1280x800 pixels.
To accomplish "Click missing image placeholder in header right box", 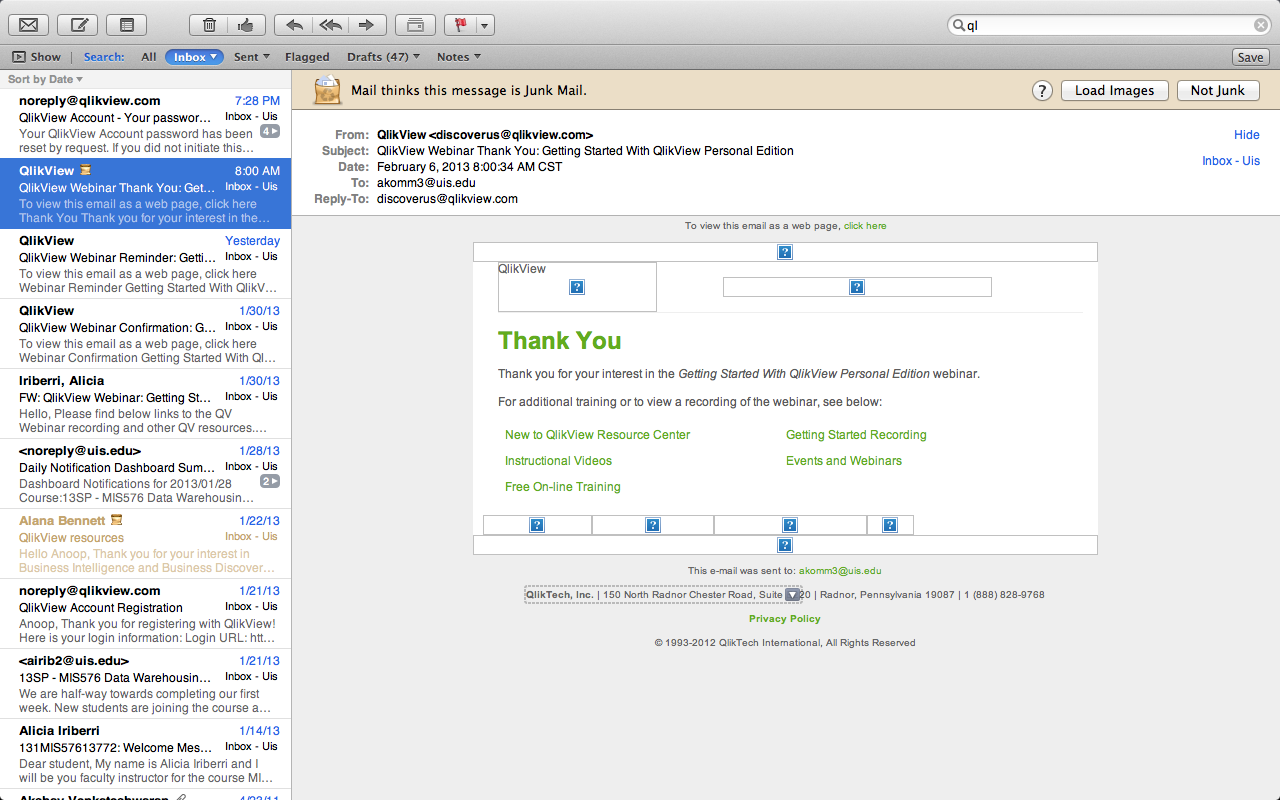I will (x=857, y=287).
